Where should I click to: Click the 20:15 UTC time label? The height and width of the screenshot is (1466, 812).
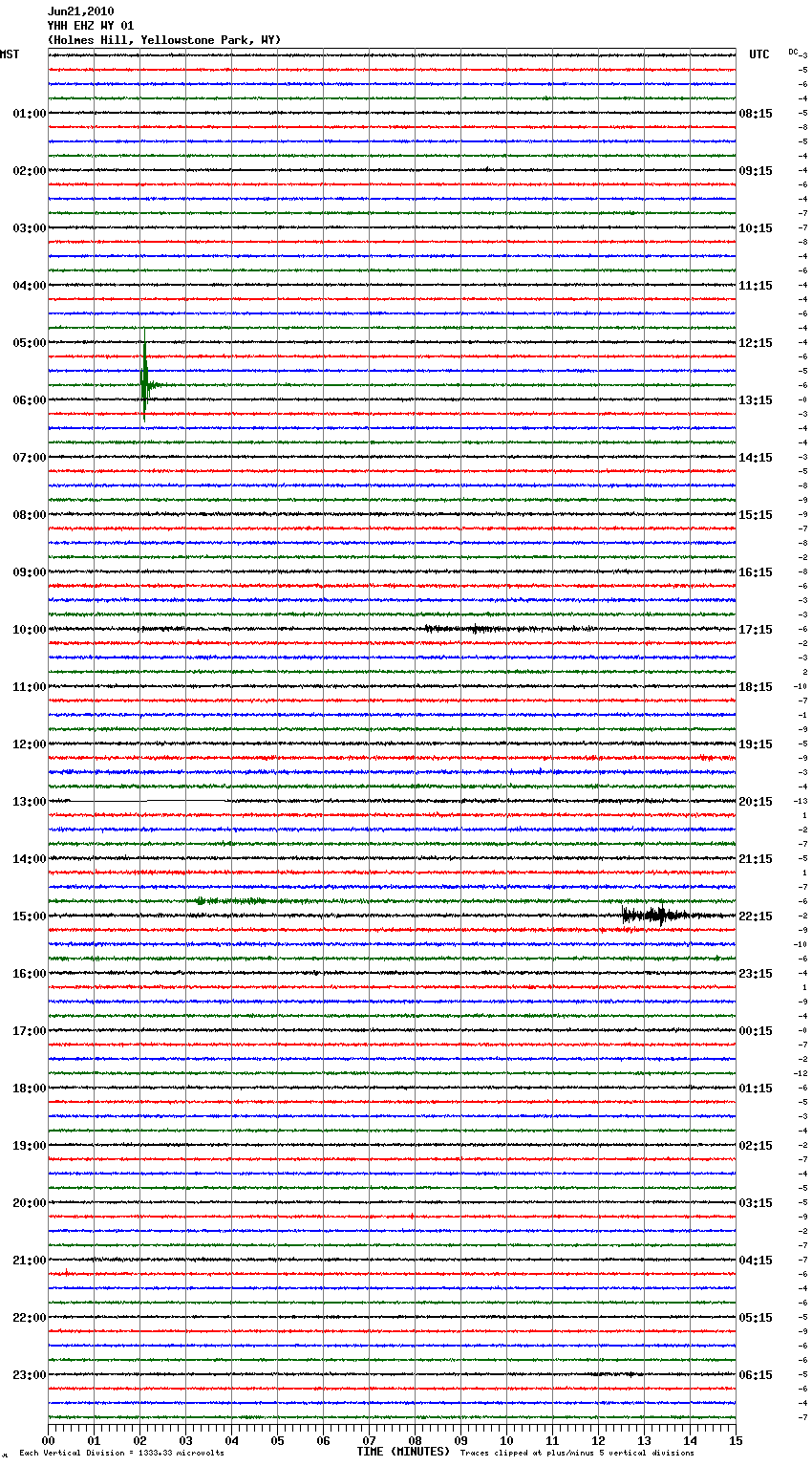coord(756,802)
